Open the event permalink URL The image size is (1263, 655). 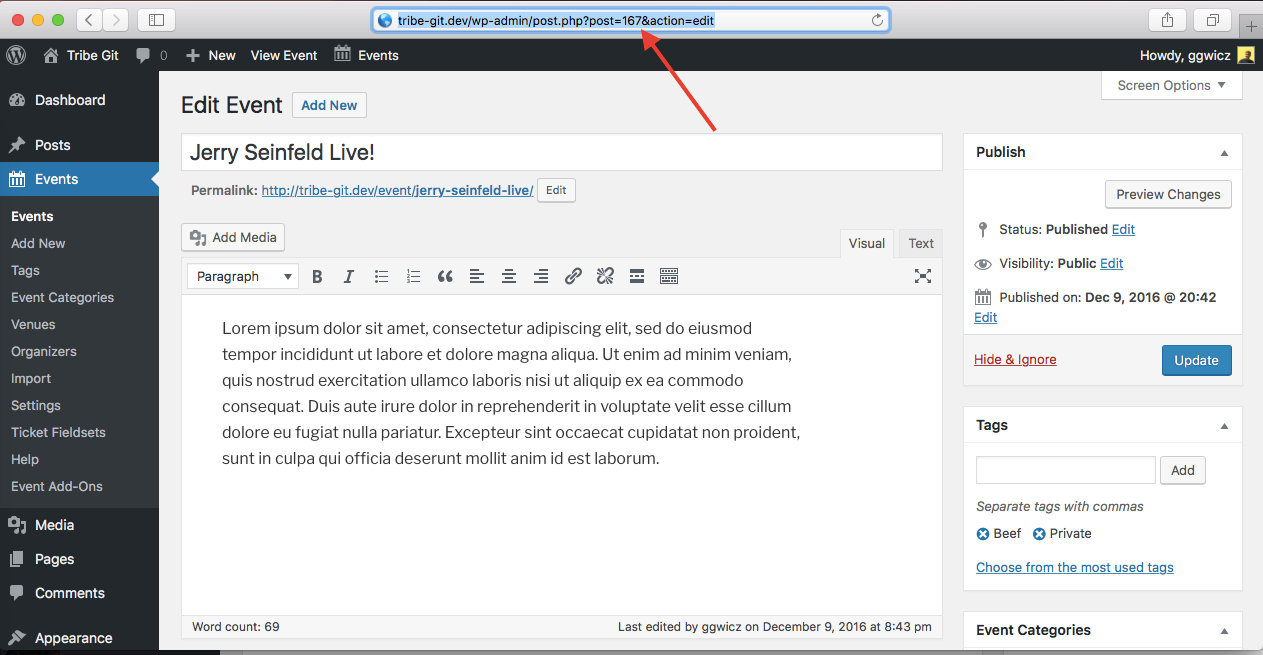click(397, 190)
